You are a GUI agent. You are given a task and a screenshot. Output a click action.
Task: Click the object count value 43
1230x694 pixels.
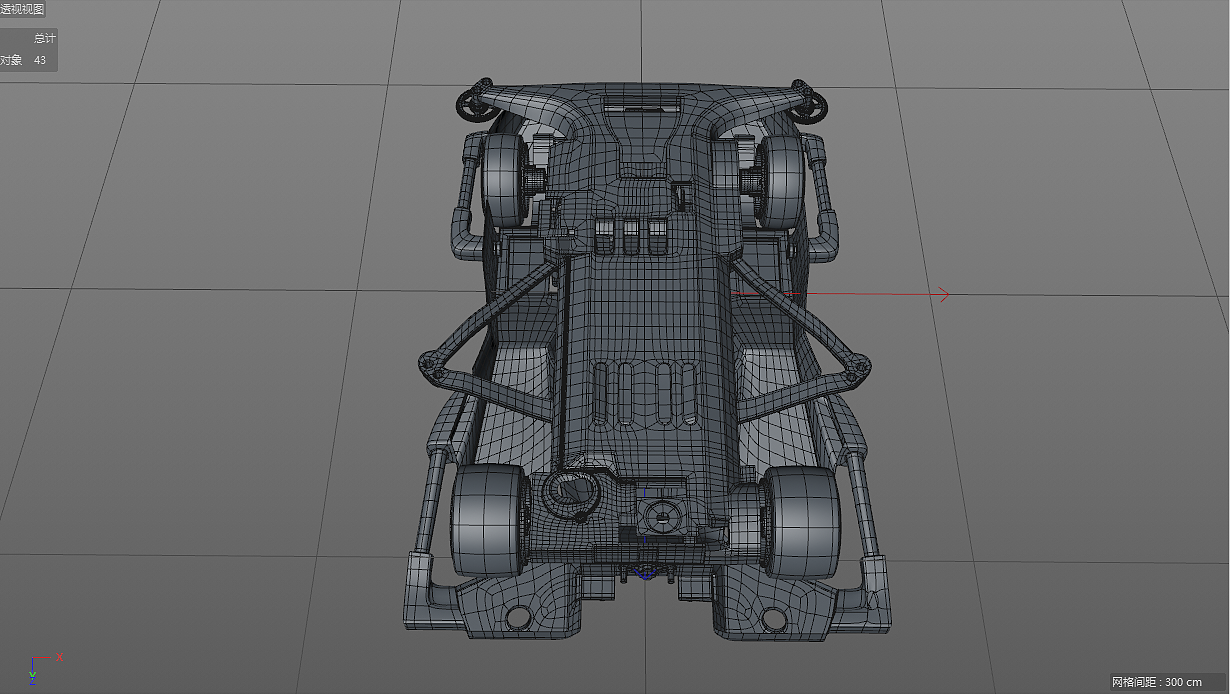click(x=40, y=60)
